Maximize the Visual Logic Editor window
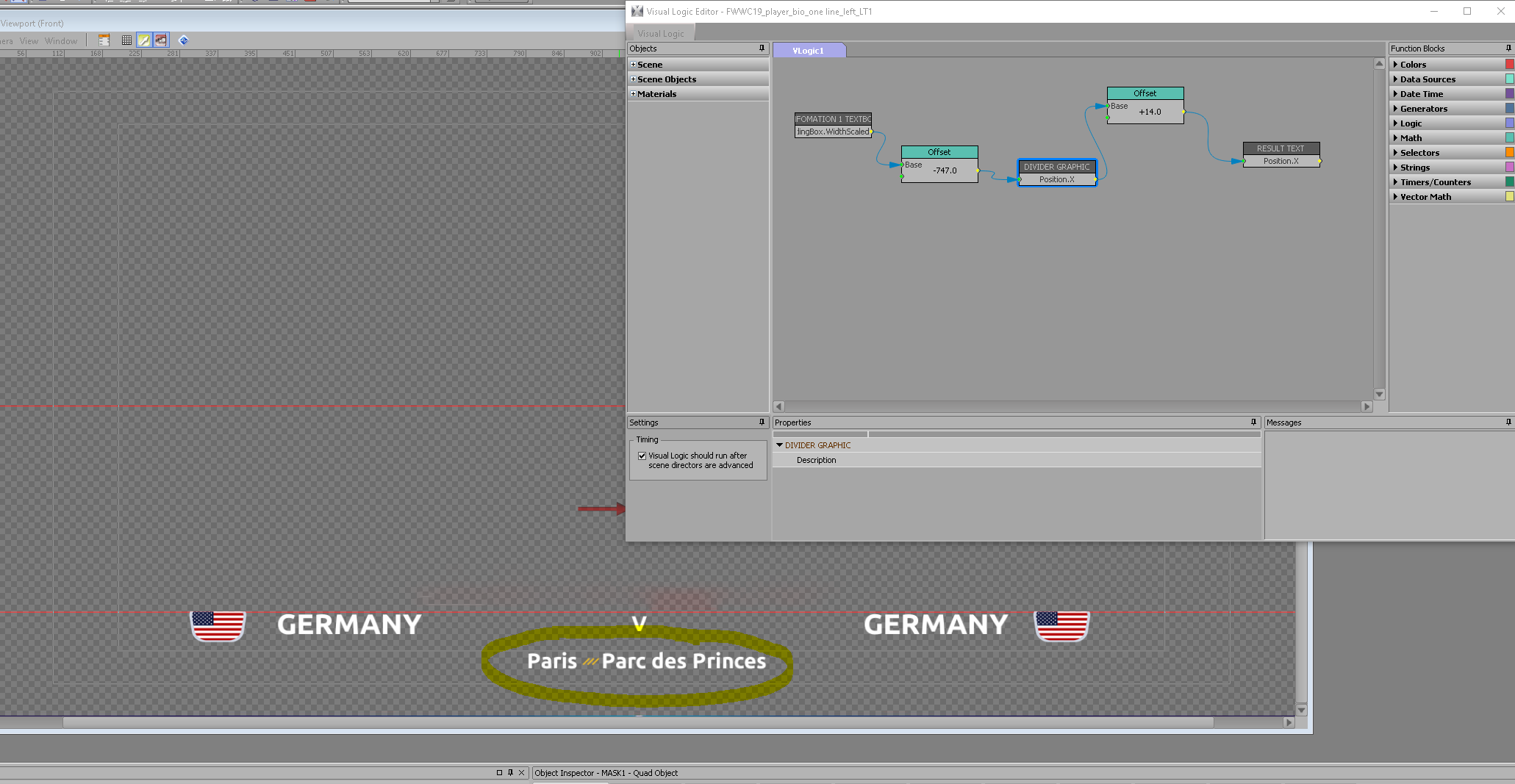Viewport: 1515px width, 784px height. click(1467, 11)
